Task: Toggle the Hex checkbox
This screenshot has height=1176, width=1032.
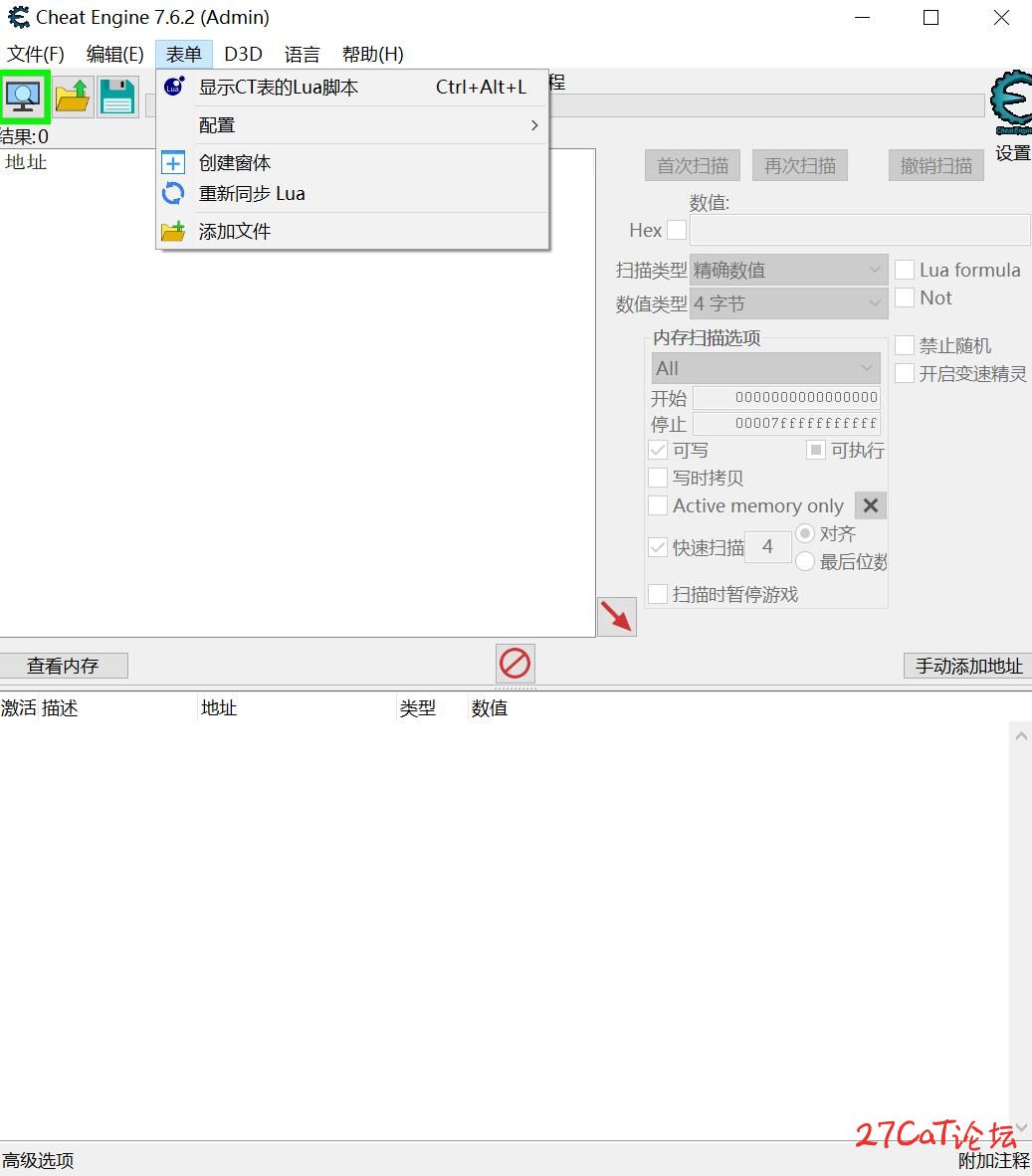Action: click(x=677, y=230)
